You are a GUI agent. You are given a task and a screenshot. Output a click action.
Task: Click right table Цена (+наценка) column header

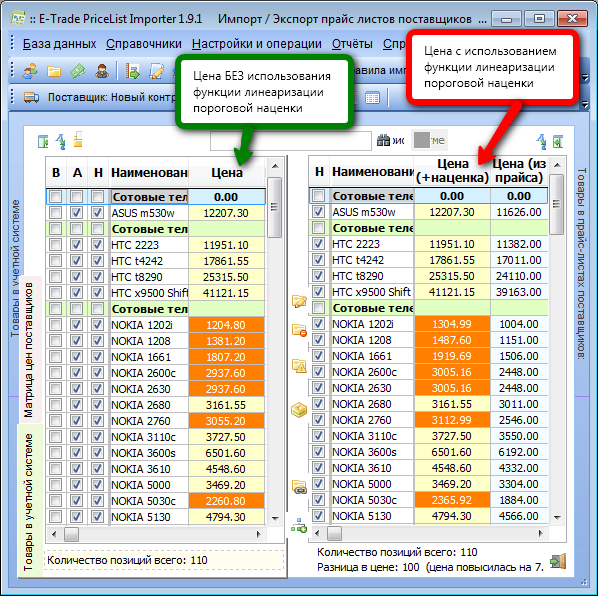(452, 170)
